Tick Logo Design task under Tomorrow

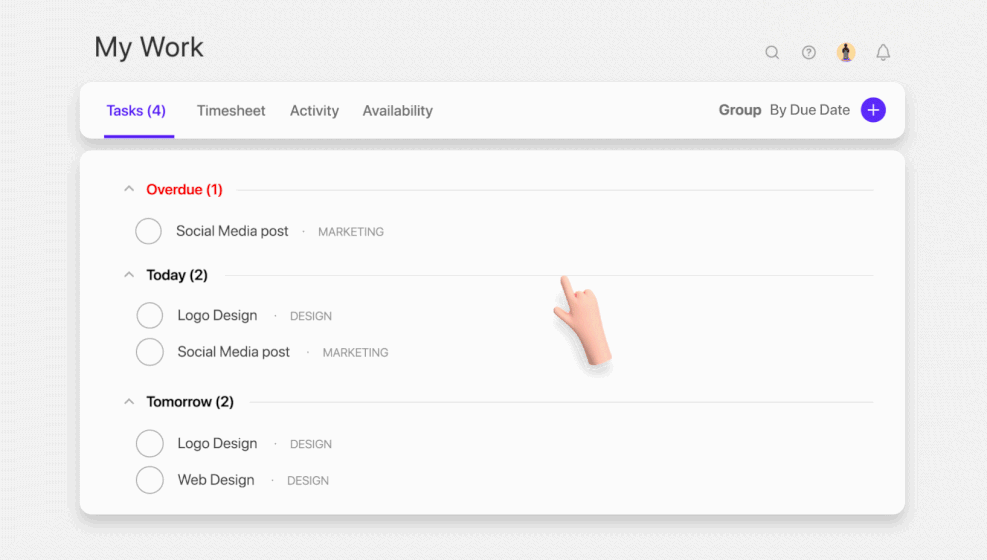[x=150, y=444]
